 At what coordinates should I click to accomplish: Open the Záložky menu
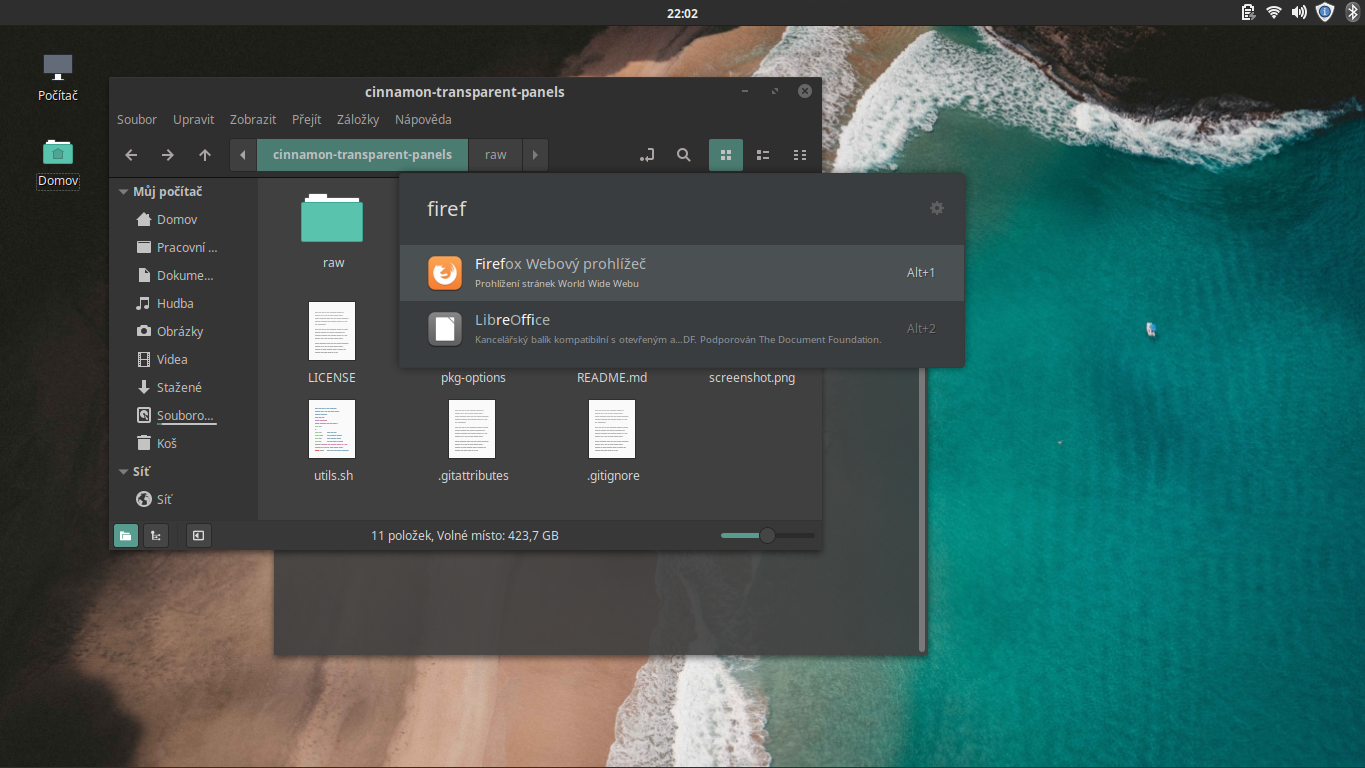[359, 119]
